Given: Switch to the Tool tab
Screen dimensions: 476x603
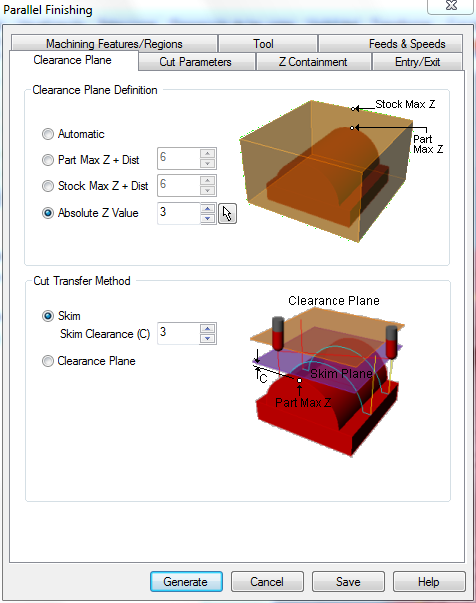Looking at the screenshot, I should click(268, 44).
